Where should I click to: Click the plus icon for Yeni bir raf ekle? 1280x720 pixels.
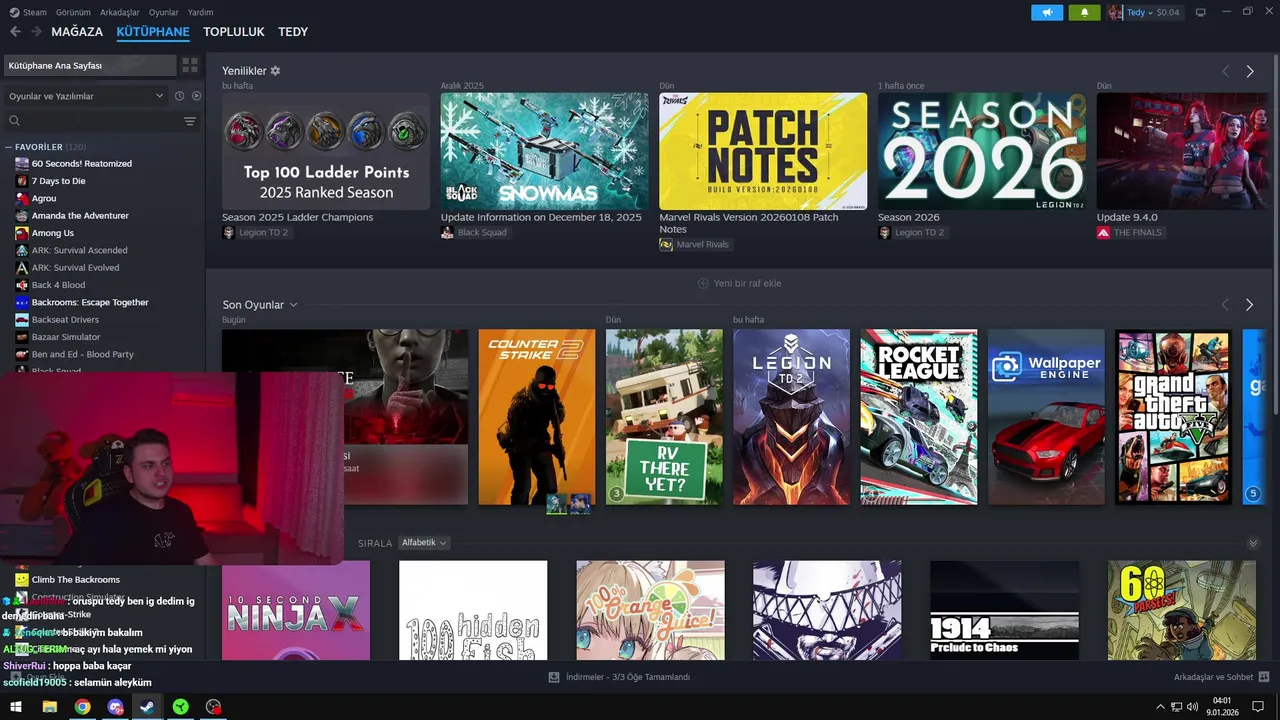point(703,283)
